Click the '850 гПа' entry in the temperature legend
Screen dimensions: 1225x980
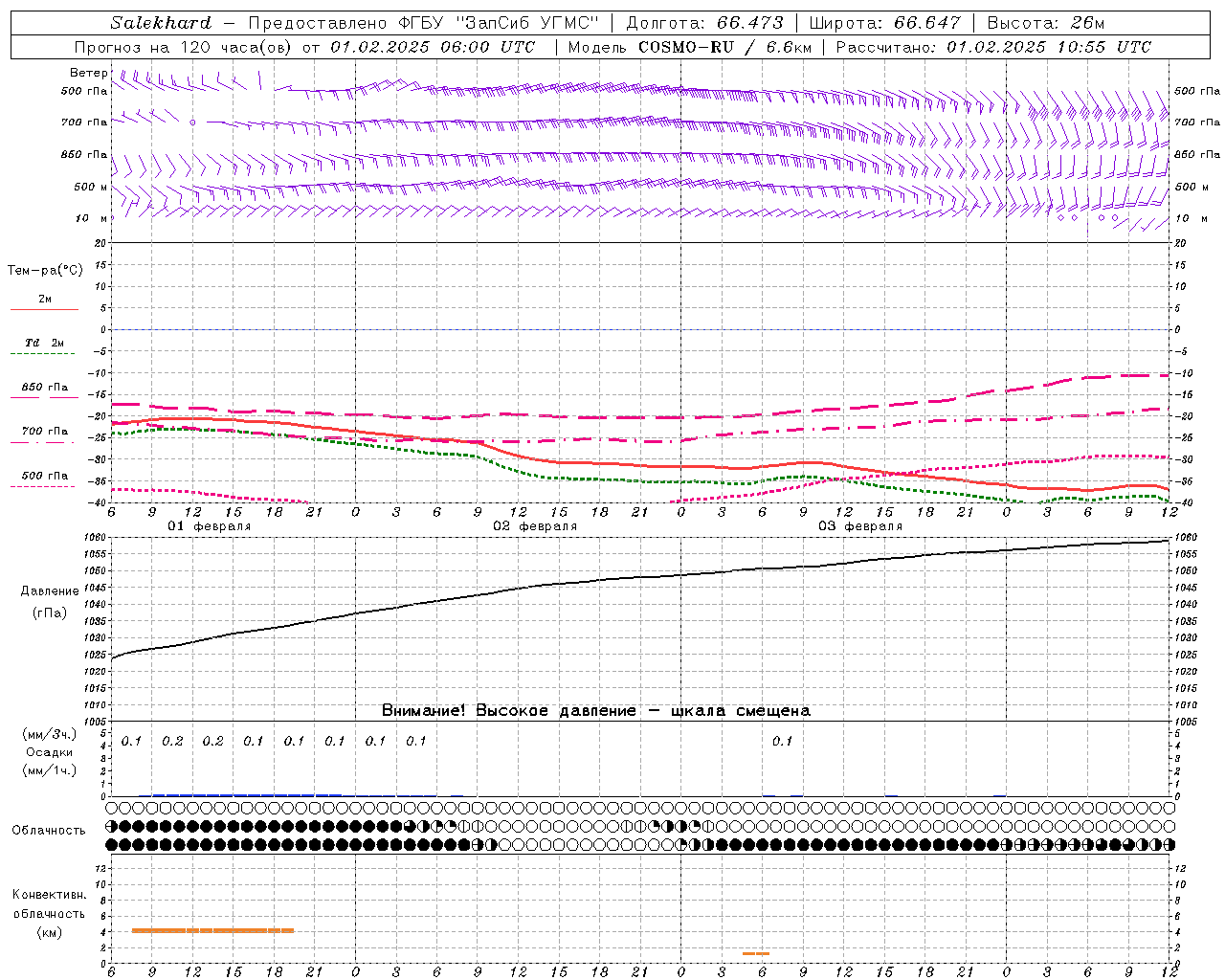click(x=45, y=388)
